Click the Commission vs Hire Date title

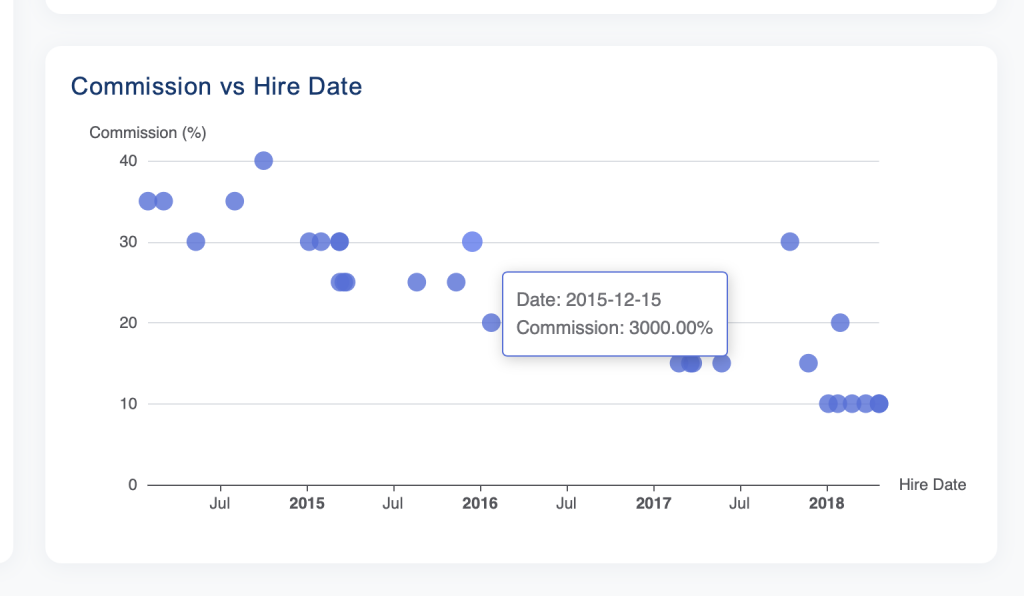tap(216, 86)
